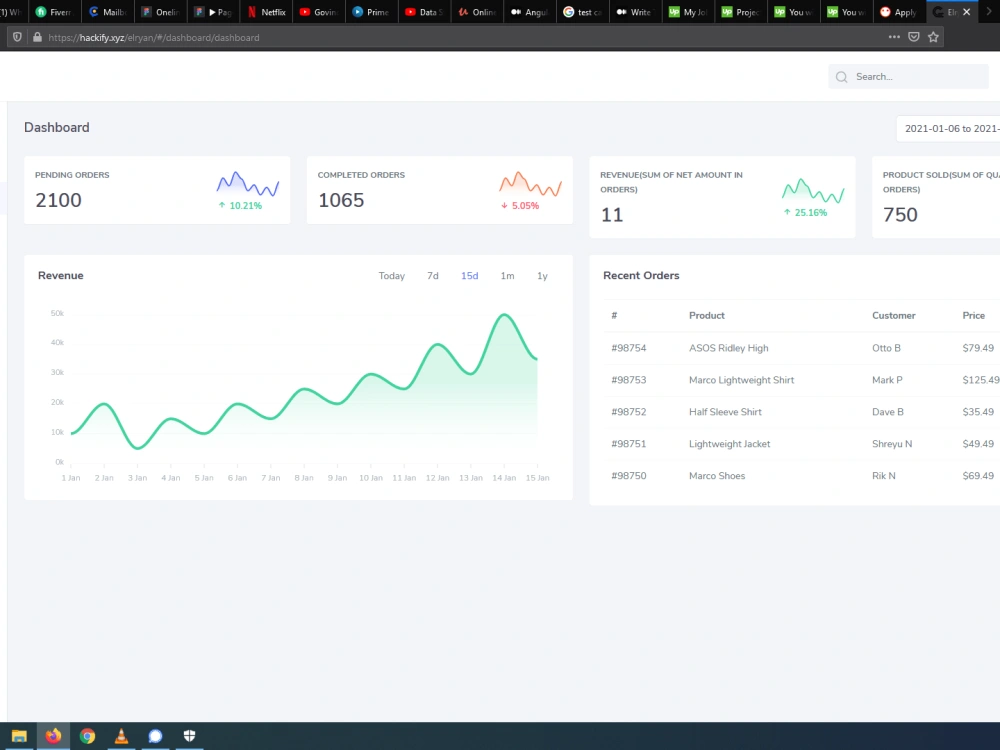The width and height of the screenshot is (1000, 750).
Task: Select the 7d revenue range
Action: [432, 276]
